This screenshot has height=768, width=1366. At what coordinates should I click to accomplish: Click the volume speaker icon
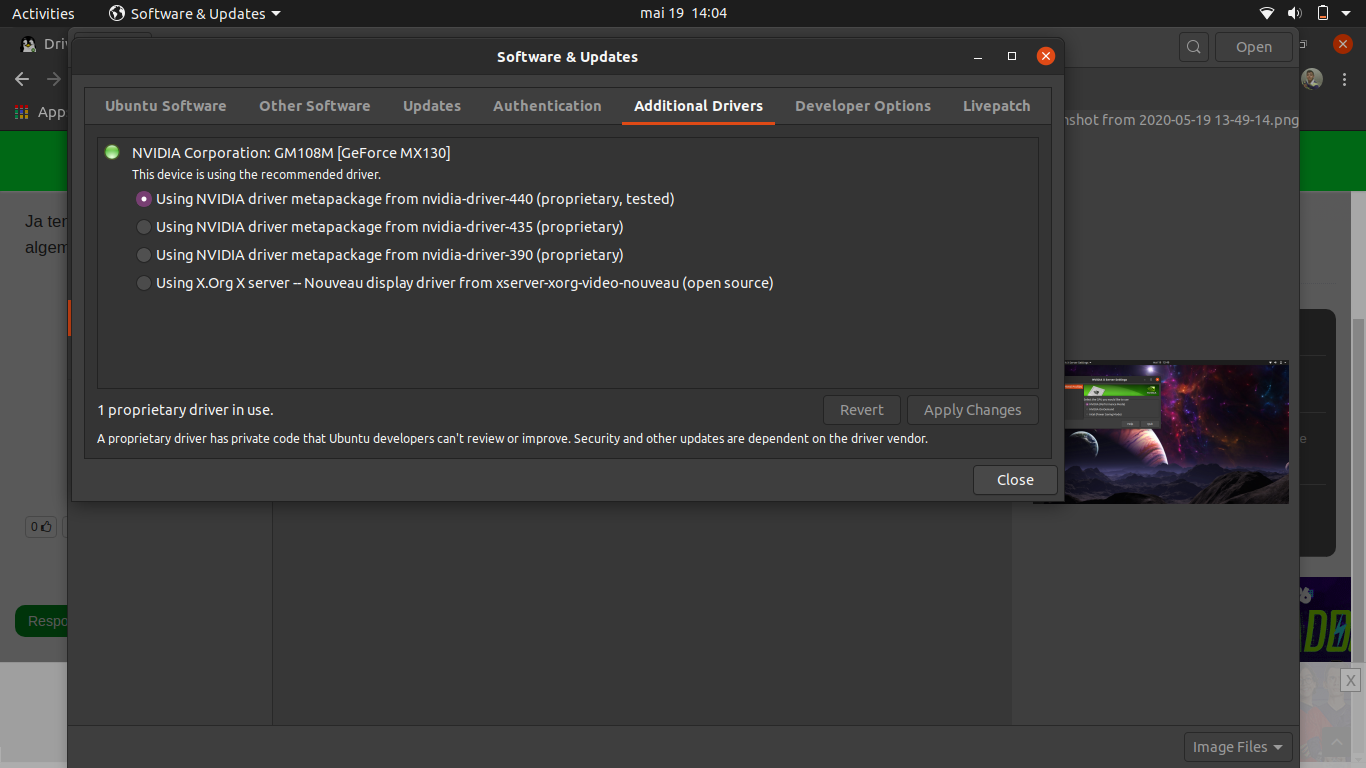[x=1294, y=13]
